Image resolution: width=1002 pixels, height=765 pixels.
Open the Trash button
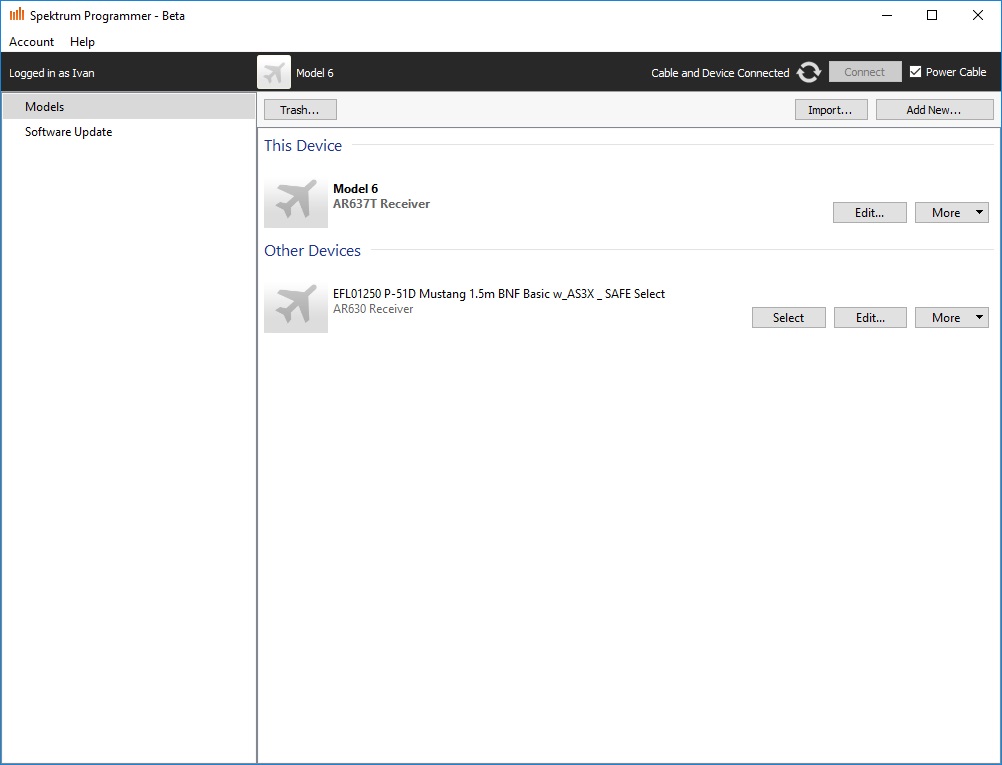[x=300, y=110]
